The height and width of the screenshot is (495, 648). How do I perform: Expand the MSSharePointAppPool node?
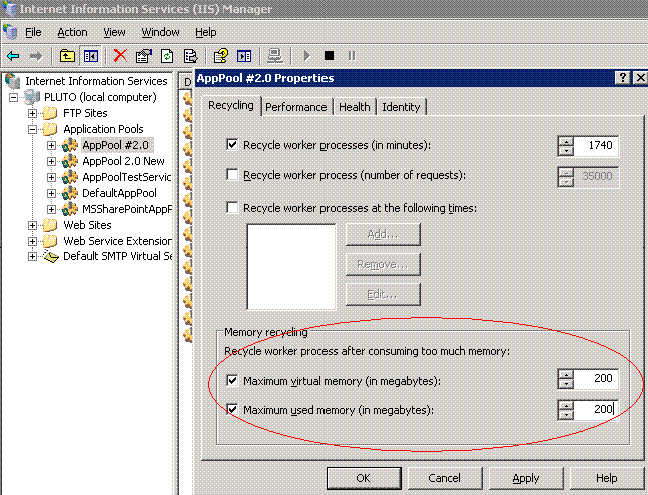tap(51, 209)
